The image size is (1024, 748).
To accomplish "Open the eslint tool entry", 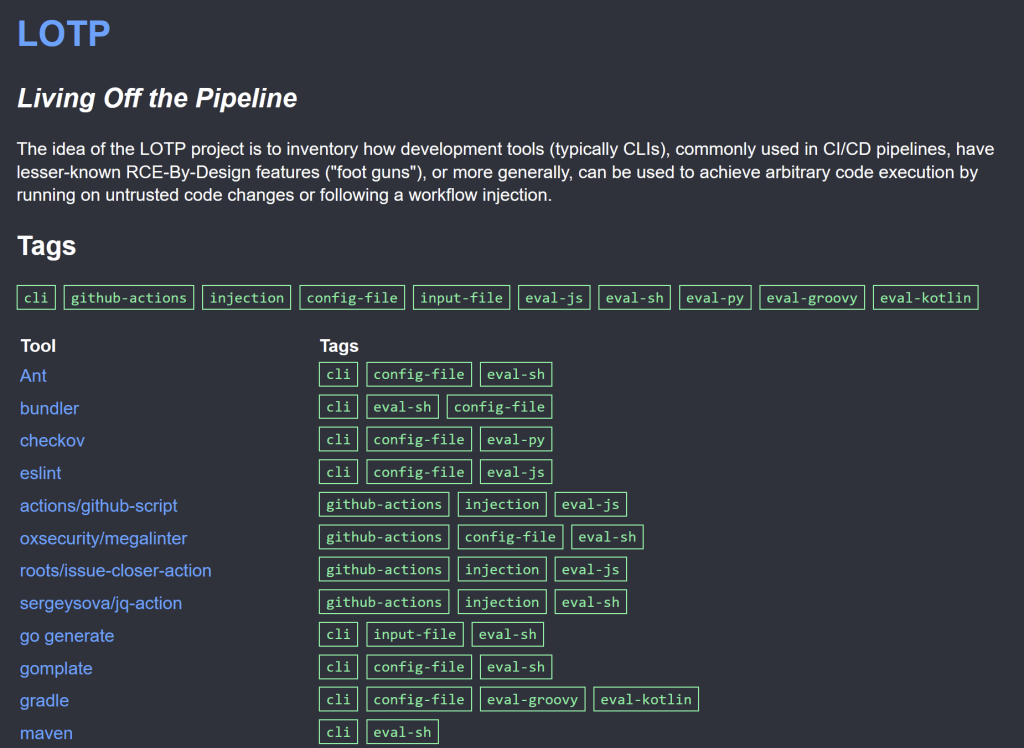I will [x=41, y=473].
